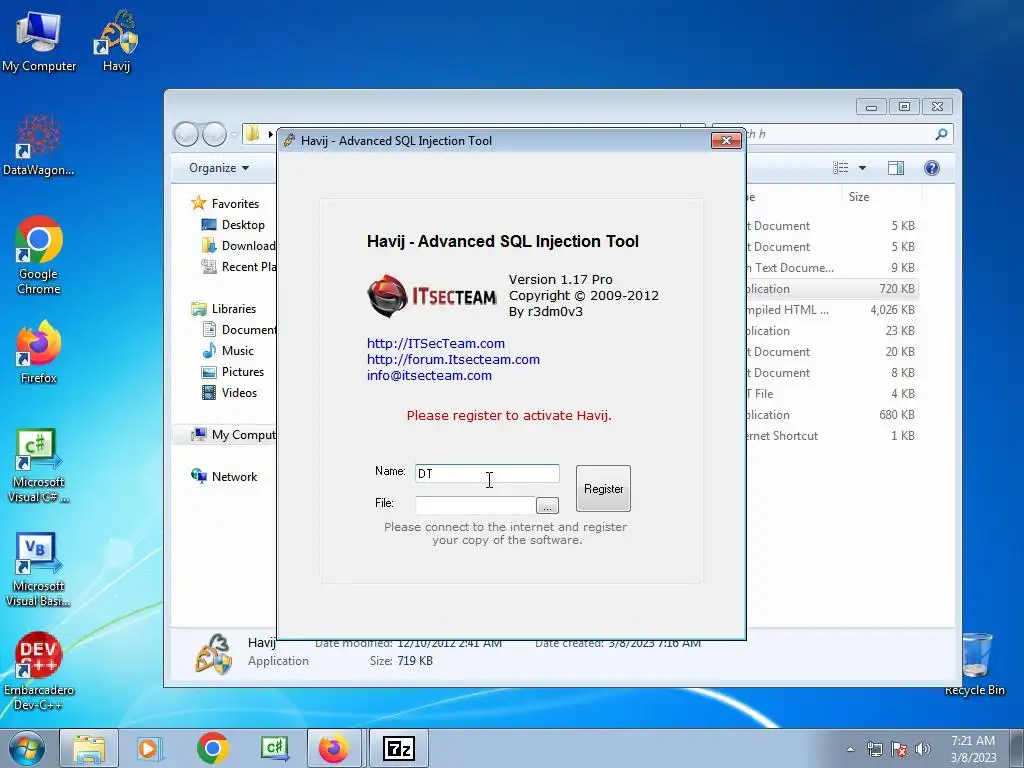The width and height of the screenshot is (1024, 768).
Task: Open Visual C# taskbar icon
Action: [x=274, y=748]
